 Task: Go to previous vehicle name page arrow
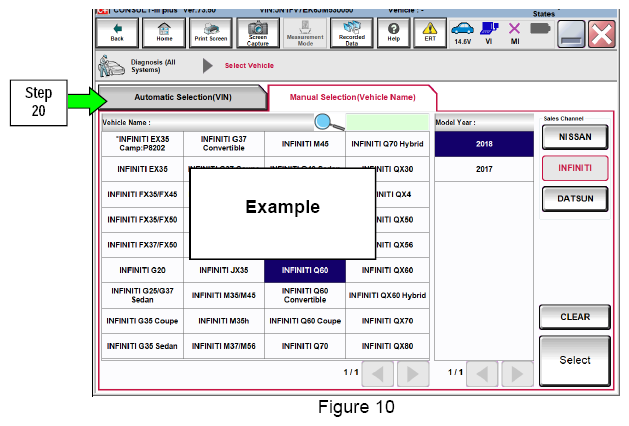[x=377, y=374]
